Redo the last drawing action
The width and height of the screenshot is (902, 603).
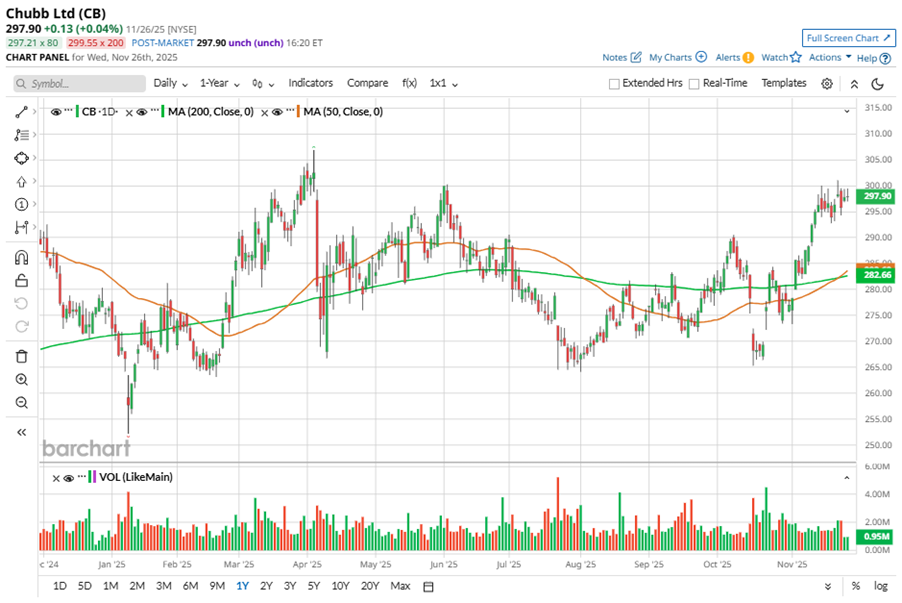pyautogui.click(x=21, y=326)
